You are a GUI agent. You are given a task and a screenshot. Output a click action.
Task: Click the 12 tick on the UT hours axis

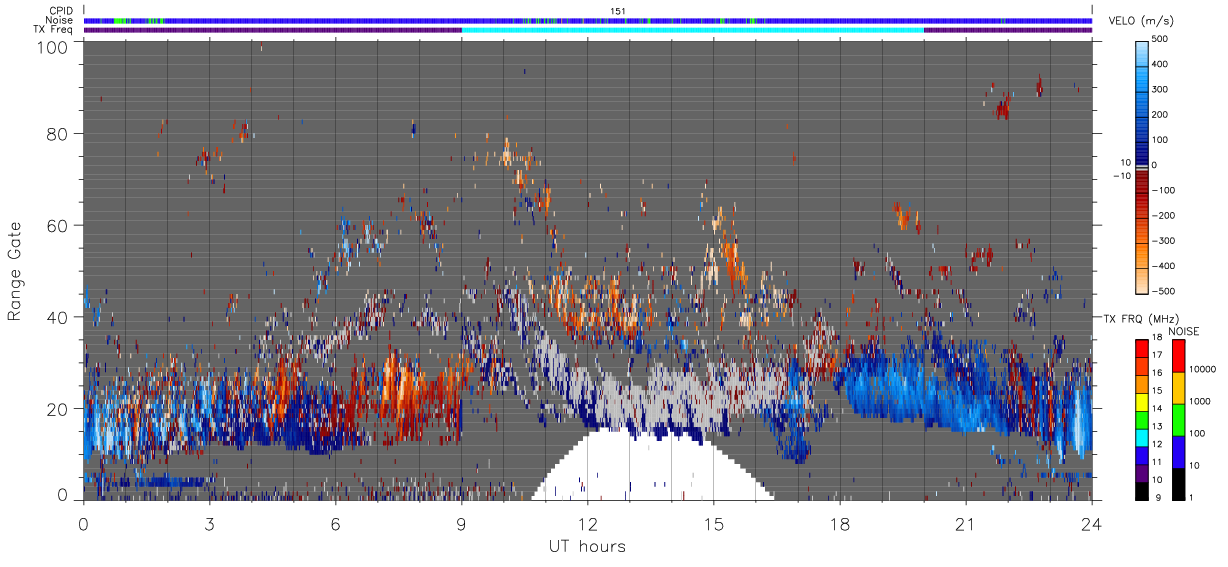coord(587,524)
